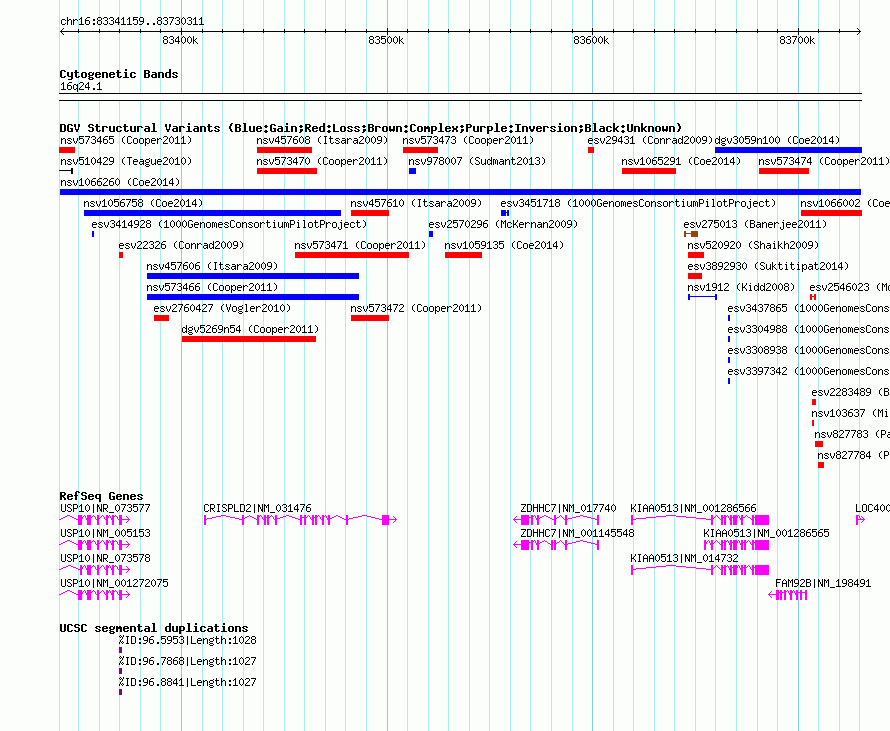Select esv3414928 variant label
The image size is (890, 731).
[229, 224]
